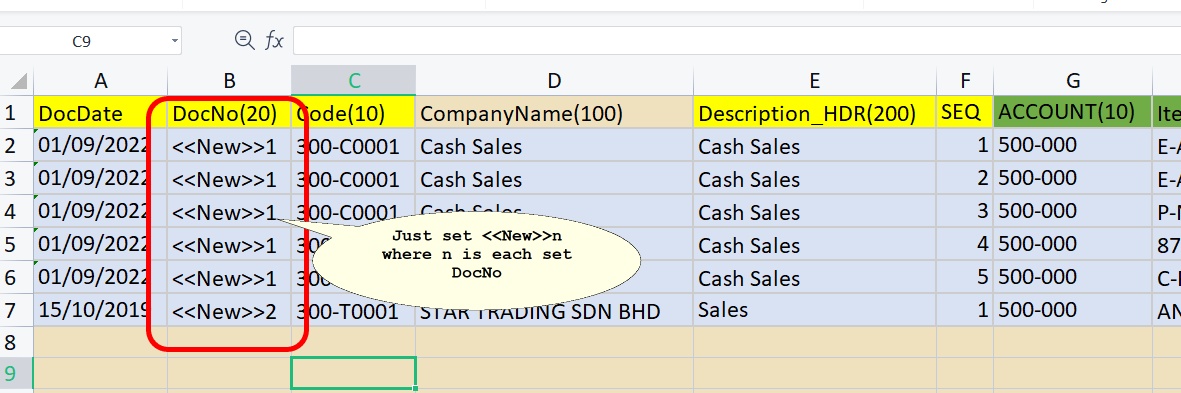The width and height of the screenshot is (1181, 393).
Task: Select row 3 header
Action: [17, 178]
